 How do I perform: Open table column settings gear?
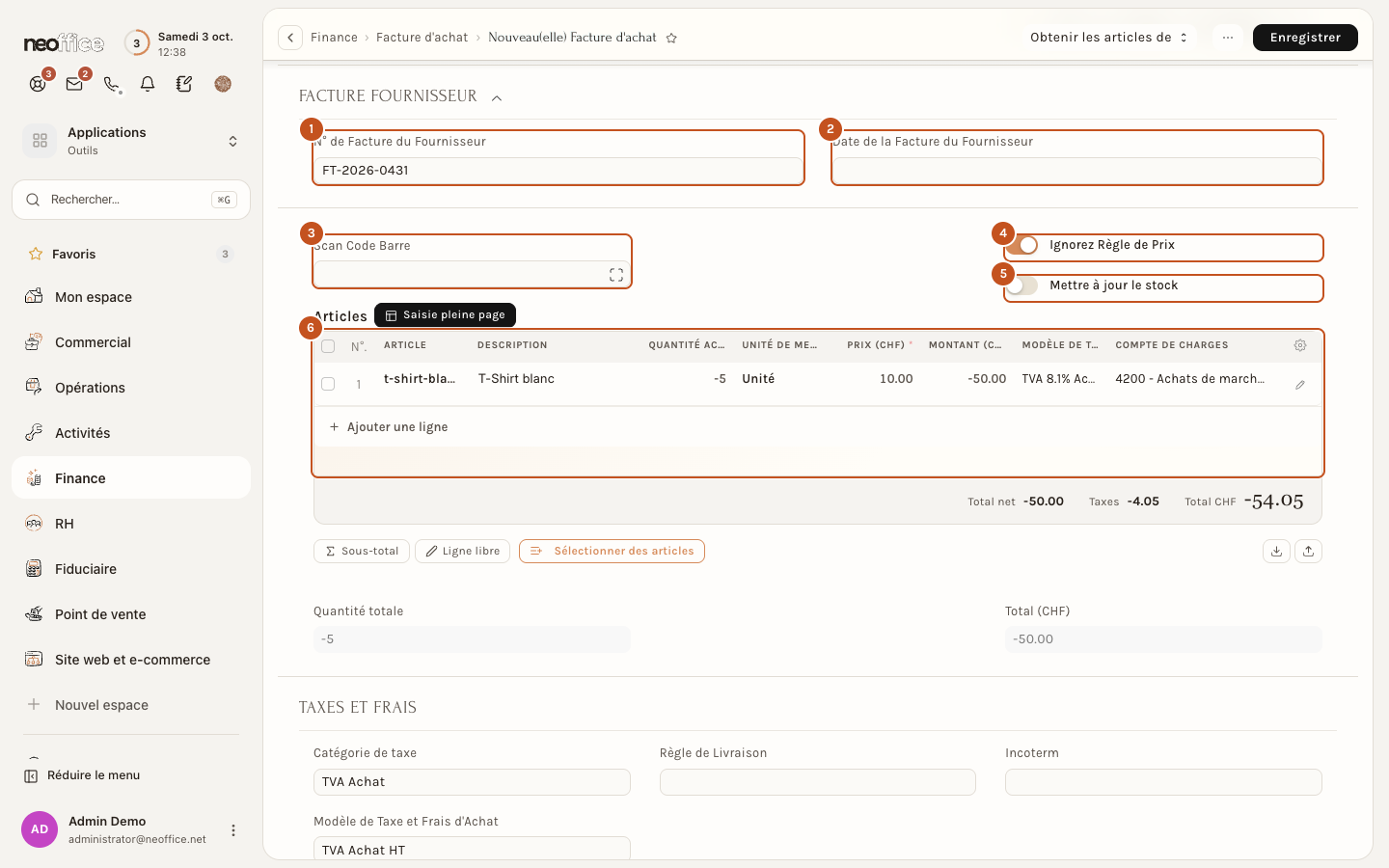(1300, 345)
